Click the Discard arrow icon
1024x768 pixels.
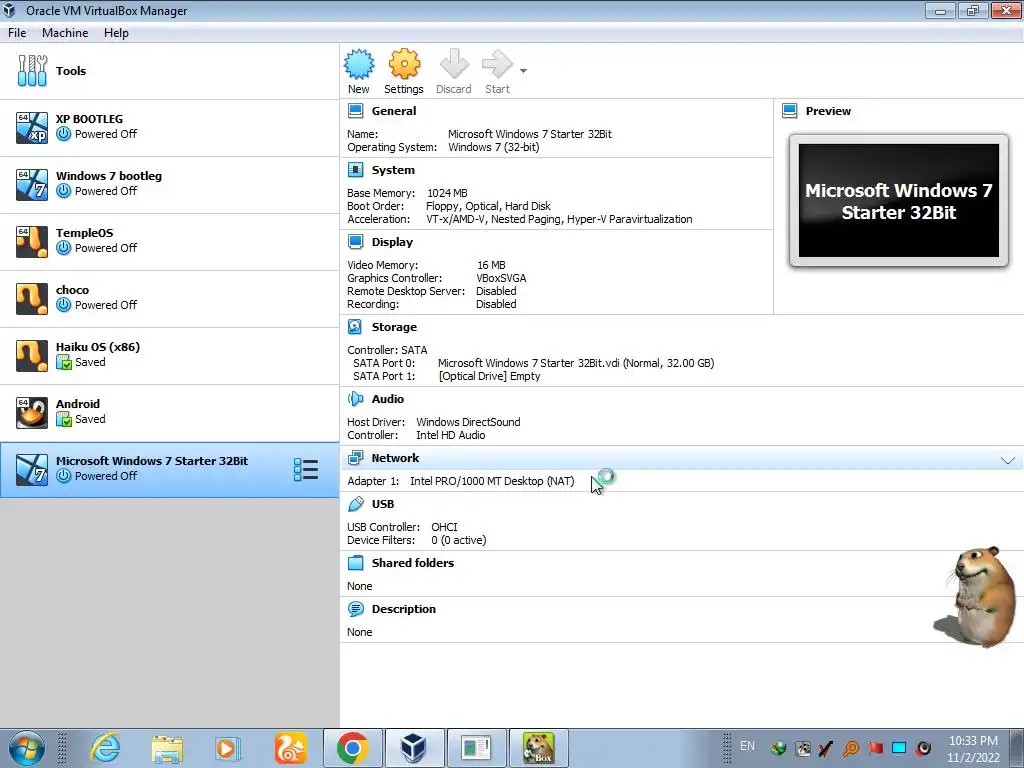click(x=454, y=64)
